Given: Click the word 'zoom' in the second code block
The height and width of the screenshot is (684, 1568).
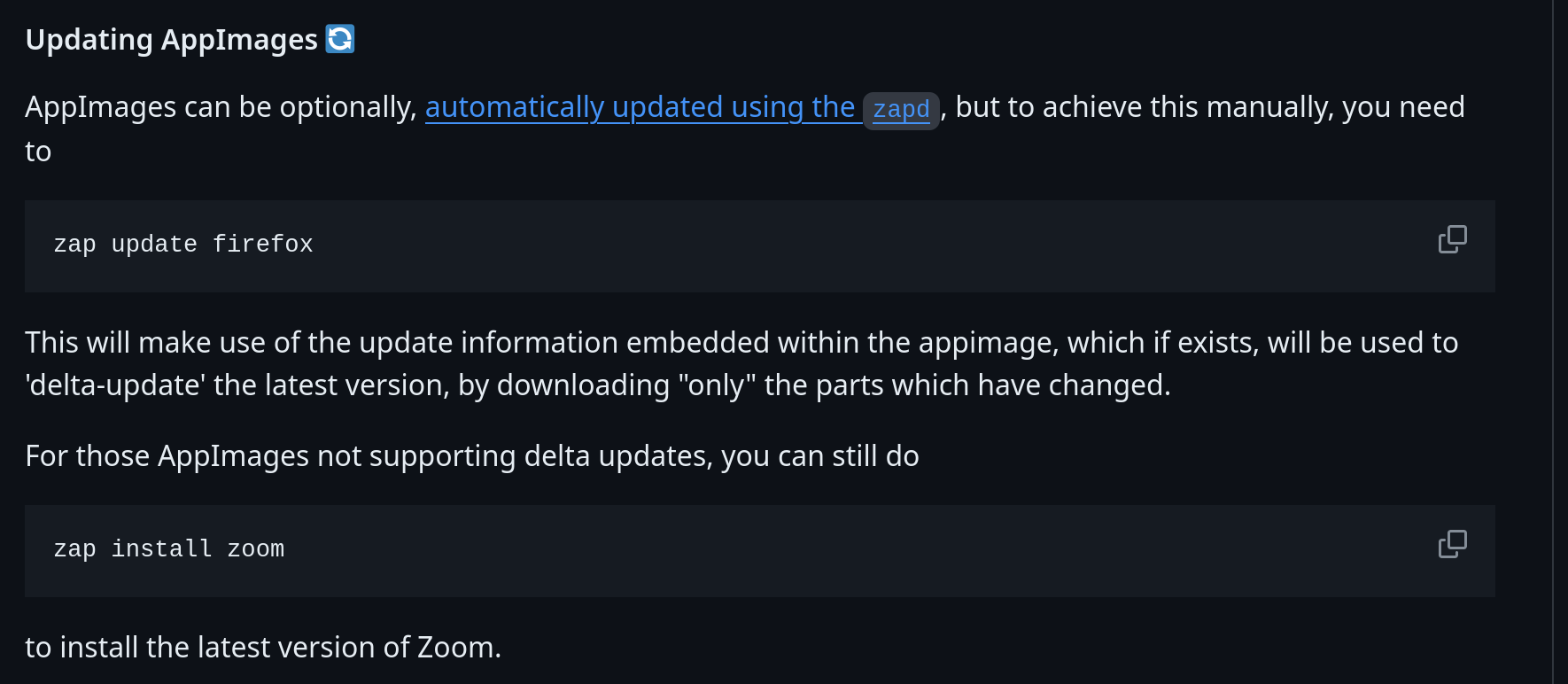Looking at the screenshot, I should (256, 549).
